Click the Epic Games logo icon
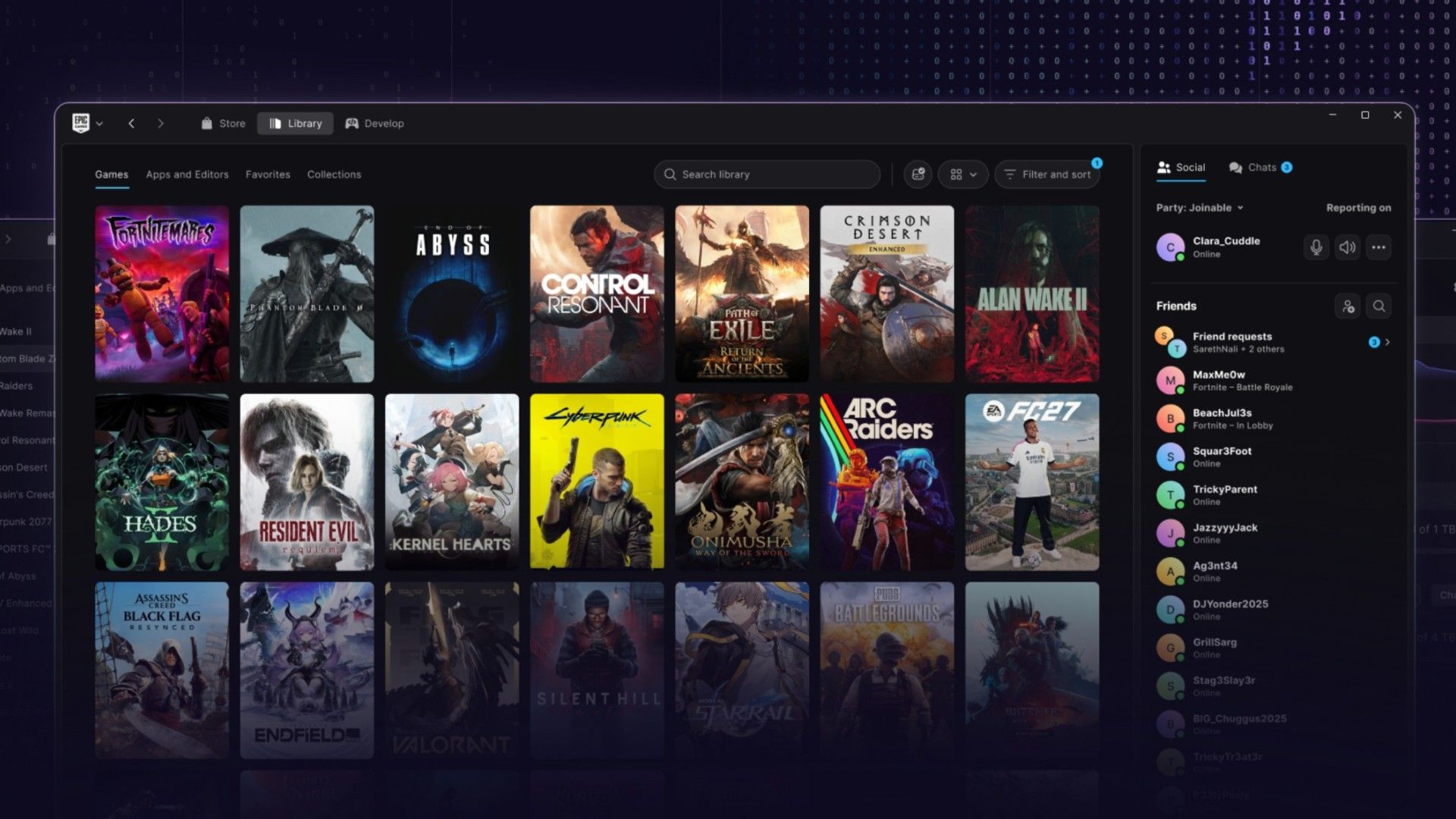 80,123
